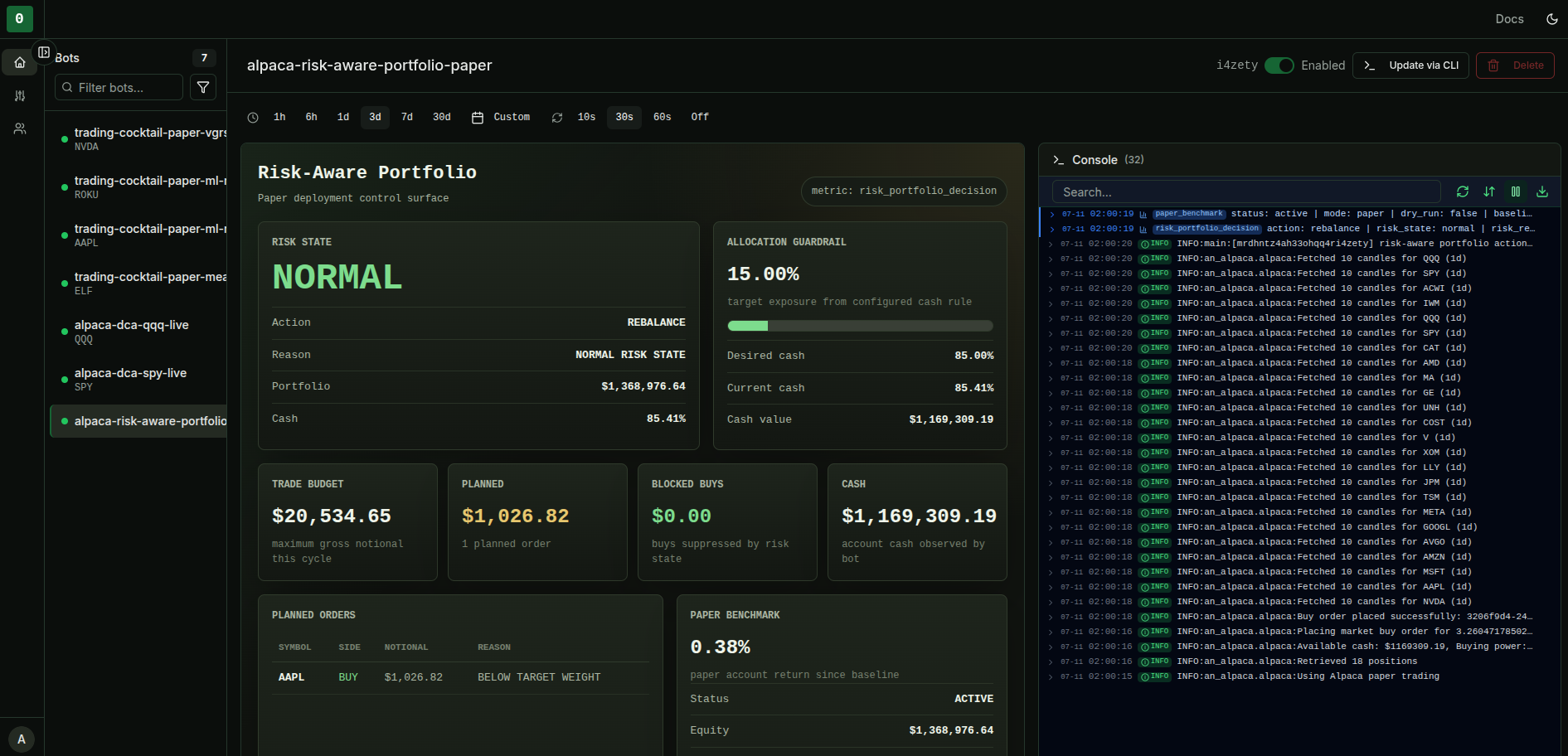Viewport: 1568px width, 756px height.
Task: Download the console logs
Action: (x=1542, y=191)
